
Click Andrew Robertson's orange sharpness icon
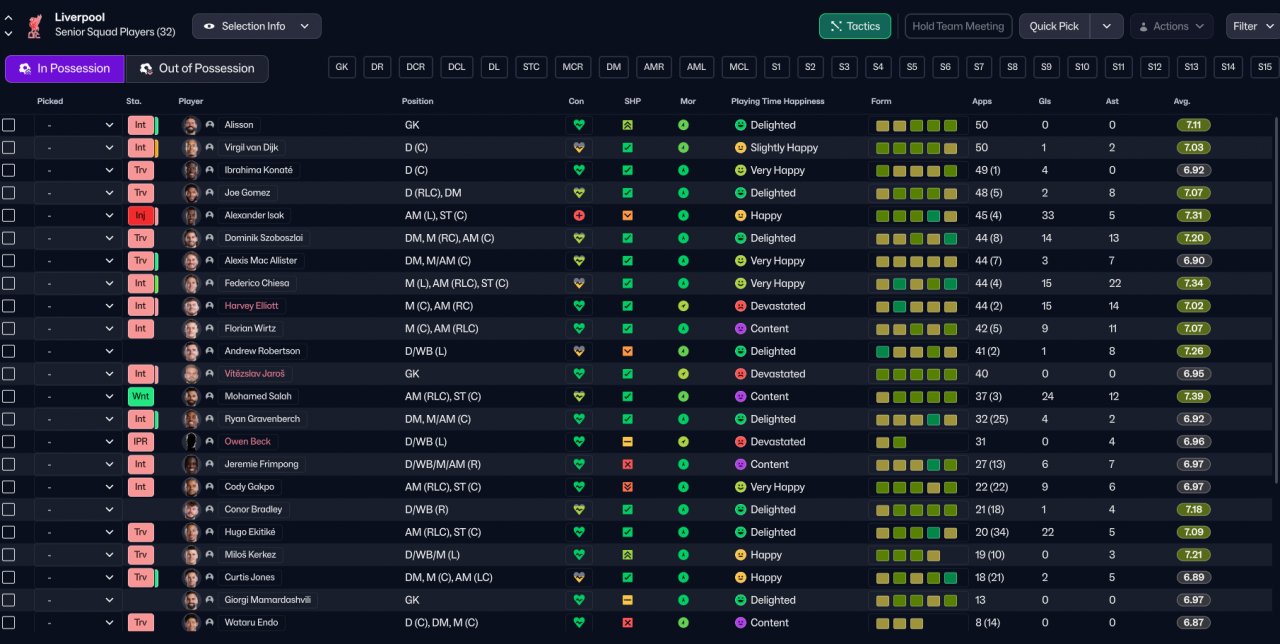tap(628, 351)
